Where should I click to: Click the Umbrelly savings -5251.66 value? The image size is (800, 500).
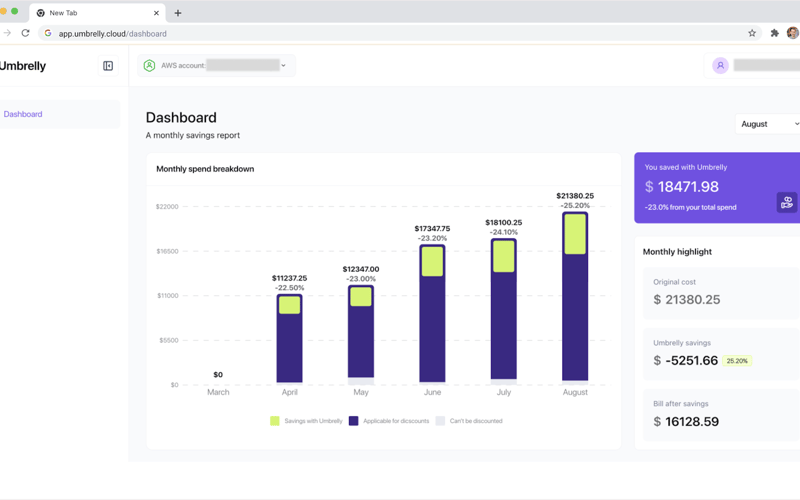pos(686,361)
